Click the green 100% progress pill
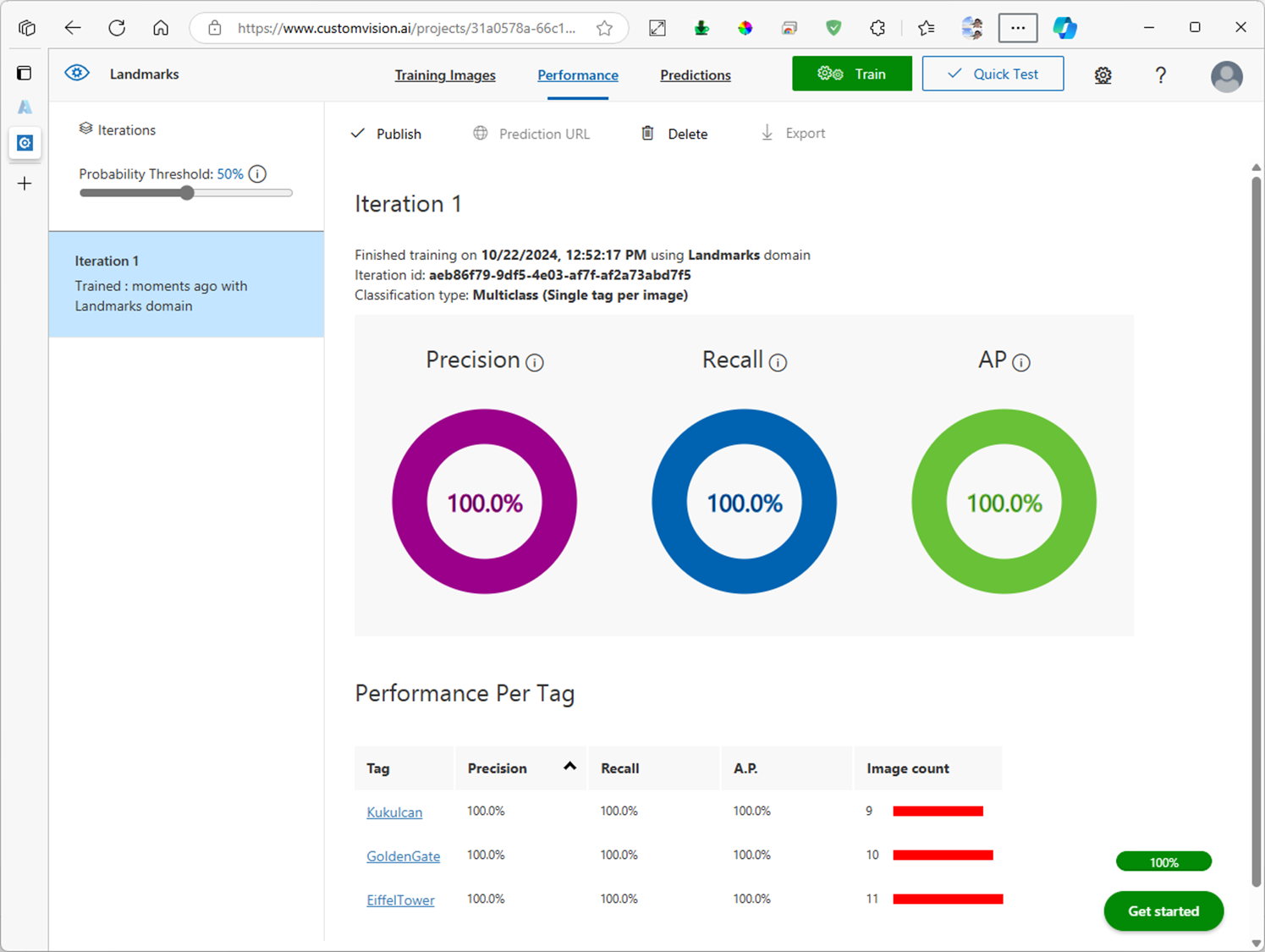This screenshot has width=1265, height=952. click(x=1164, y=862)
